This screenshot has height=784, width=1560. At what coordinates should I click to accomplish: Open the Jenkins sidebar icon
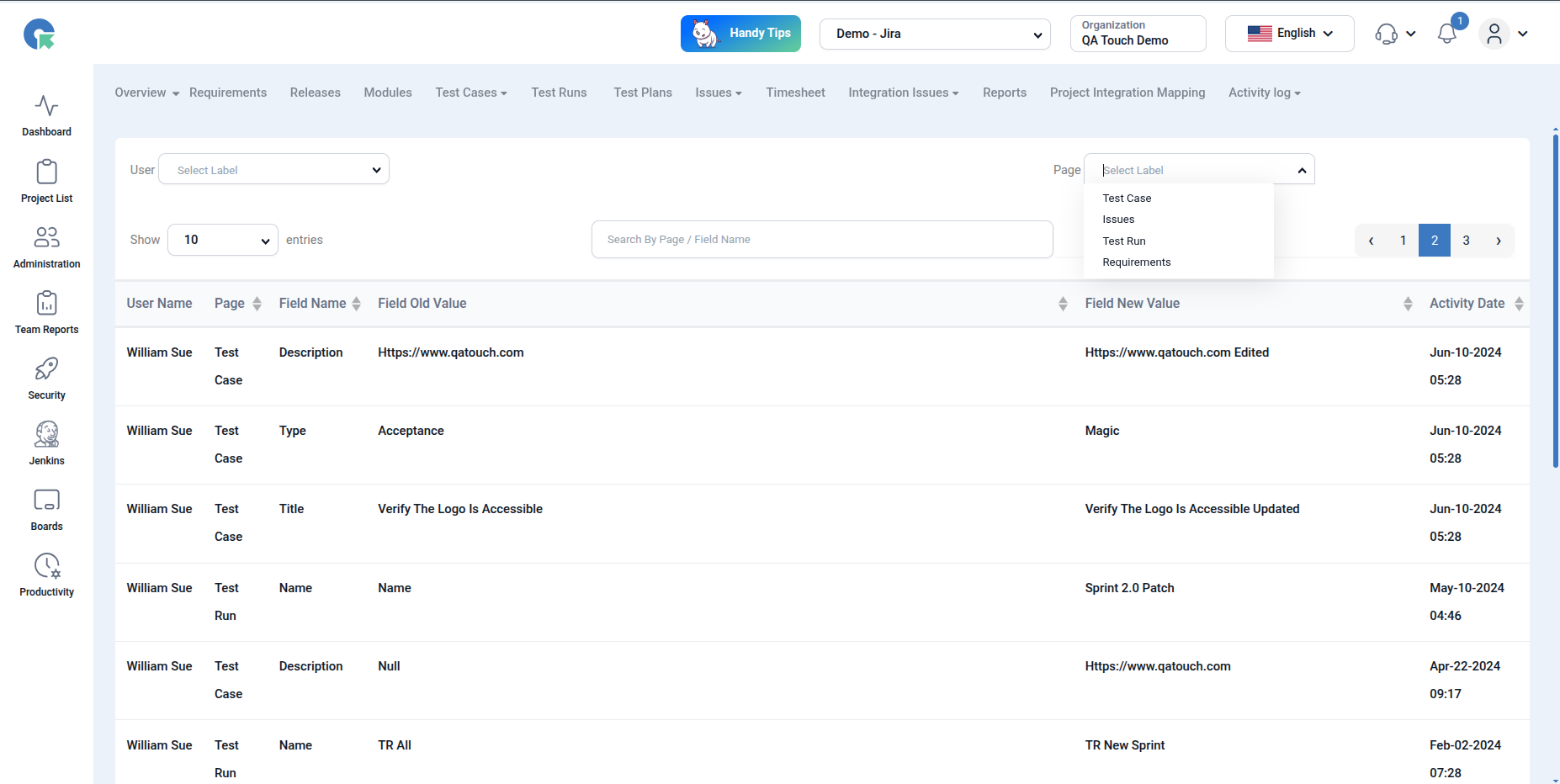click(x=46, y=435)
